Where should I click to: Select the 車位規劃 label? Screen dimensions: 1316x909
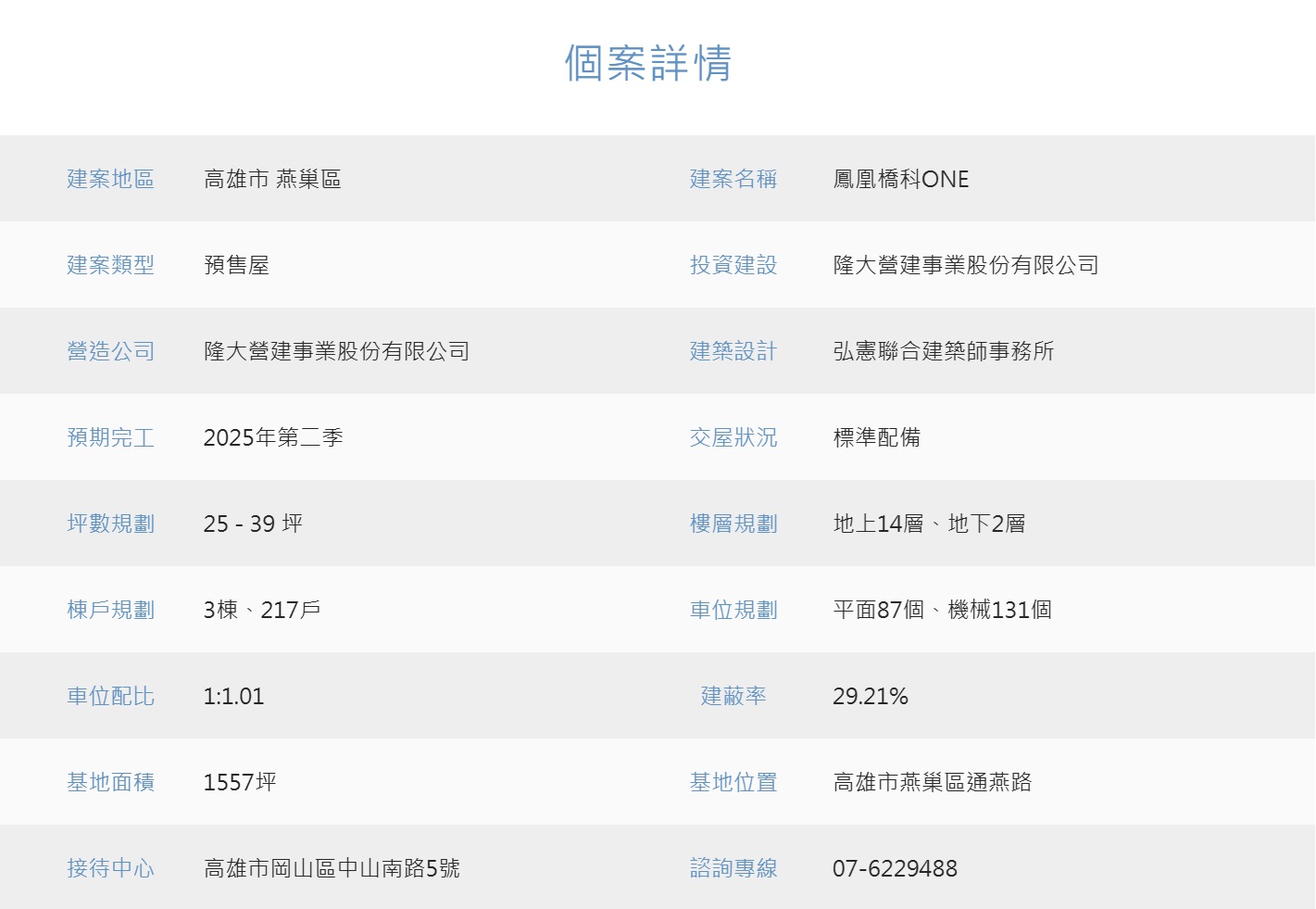pos(733,610)
